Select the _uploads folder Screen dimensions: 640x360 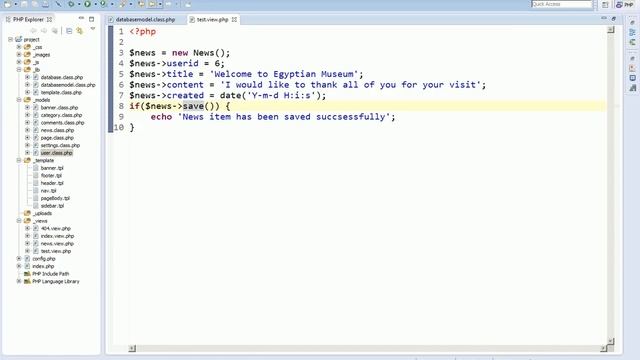click(42, 213)
